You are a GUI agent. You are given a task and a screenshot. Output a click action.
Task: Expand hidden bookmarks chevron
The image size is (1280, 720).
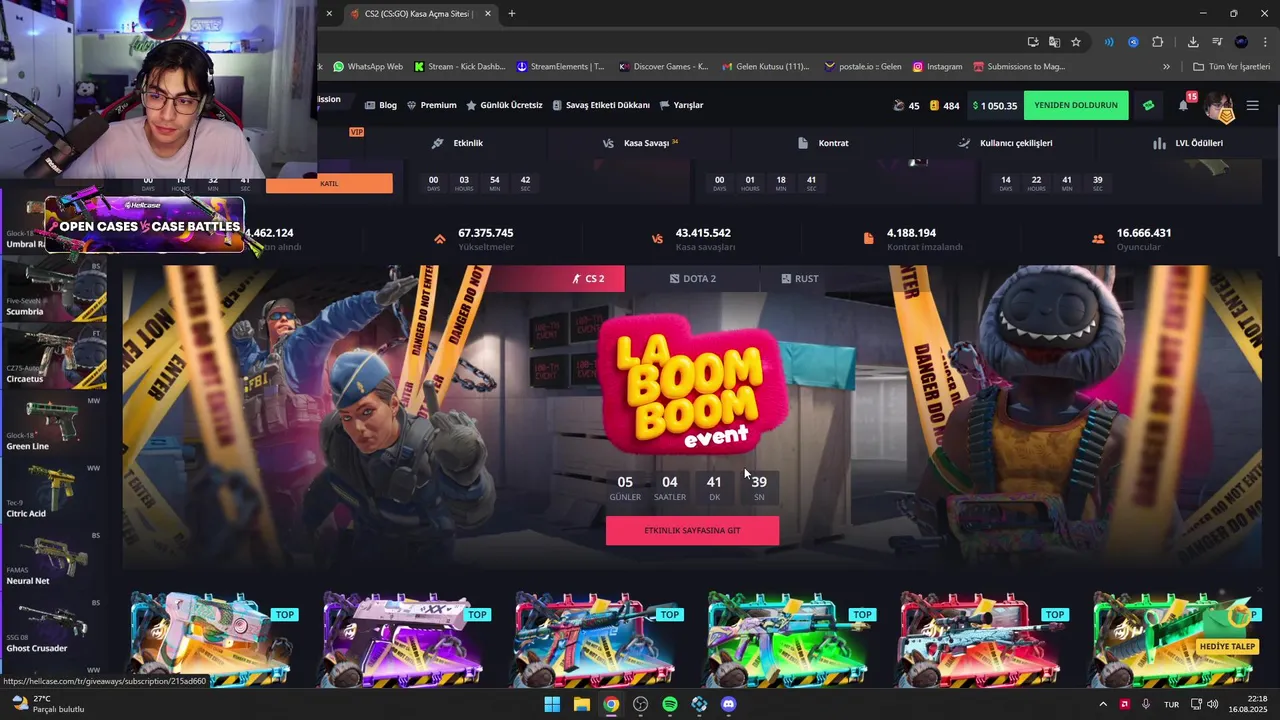click(x=1166, y=67)
